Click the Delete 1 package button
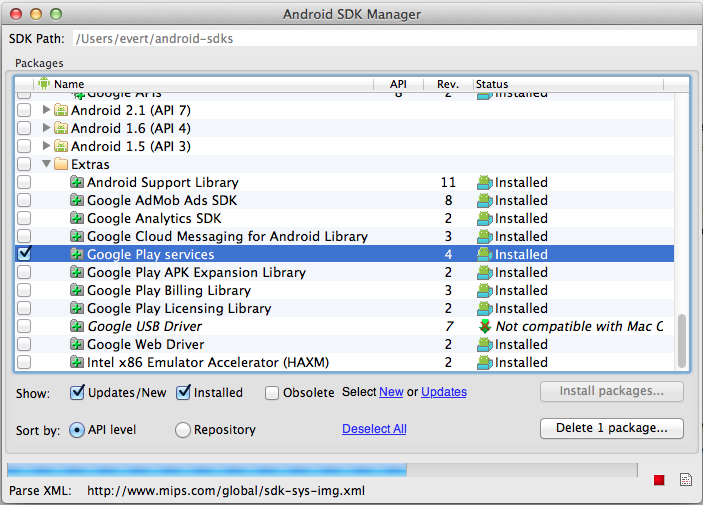703x505 pixels. (611, 428)
